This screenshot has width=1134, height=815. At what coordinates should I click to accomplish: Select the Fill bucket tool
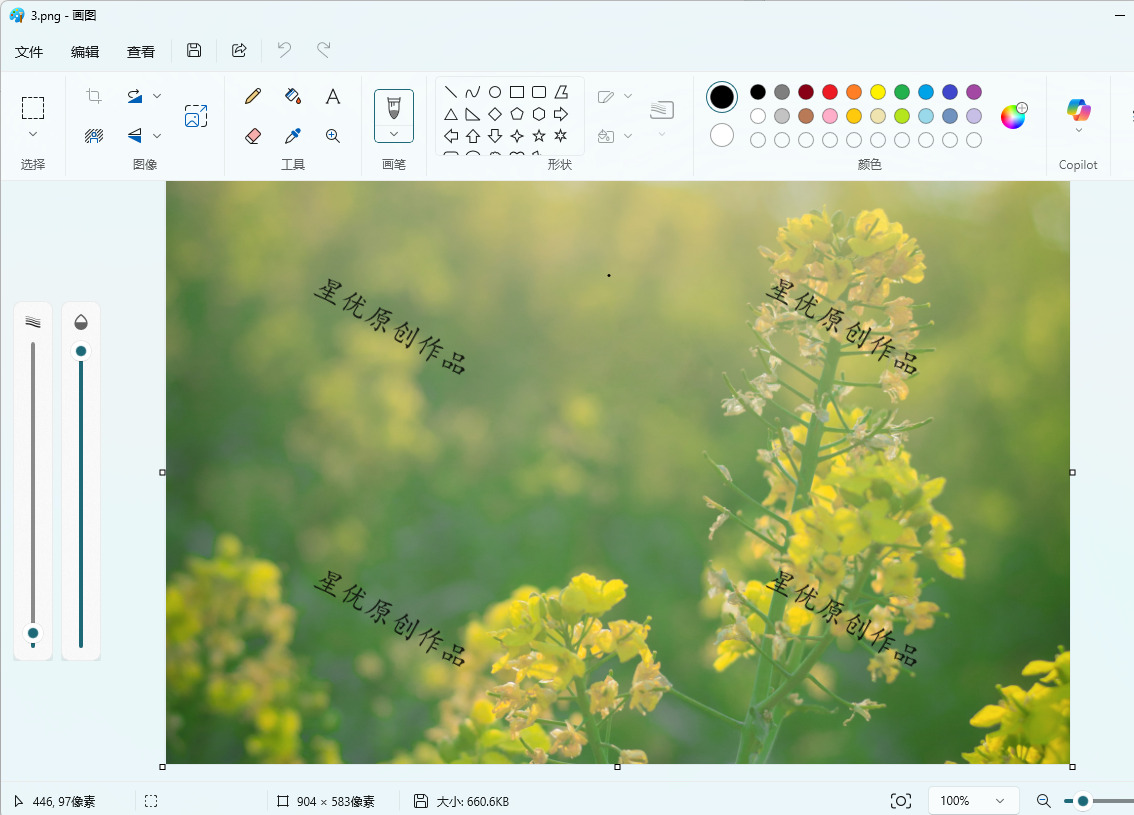293,96
